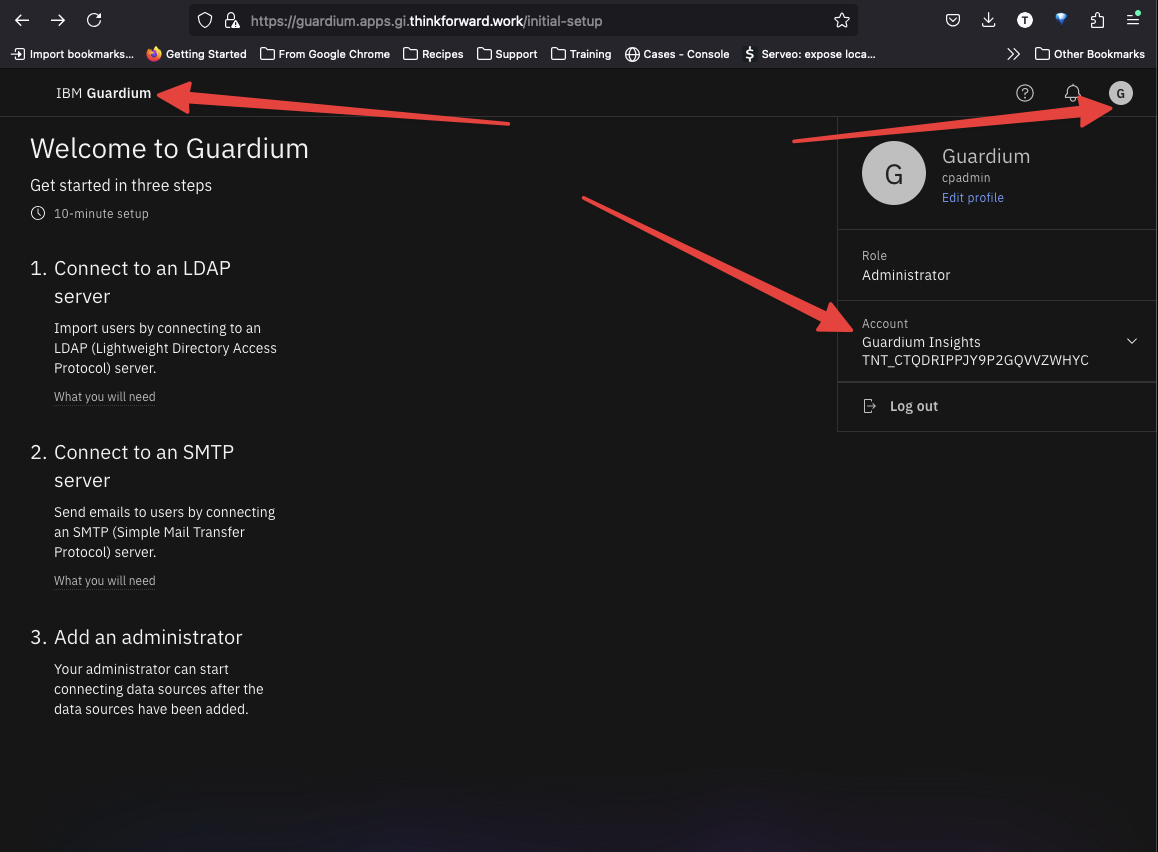Open 'What you will need' under LDAP server
Screen dimensions: 1158x852
pyautogui.click(x=105, y=397)
